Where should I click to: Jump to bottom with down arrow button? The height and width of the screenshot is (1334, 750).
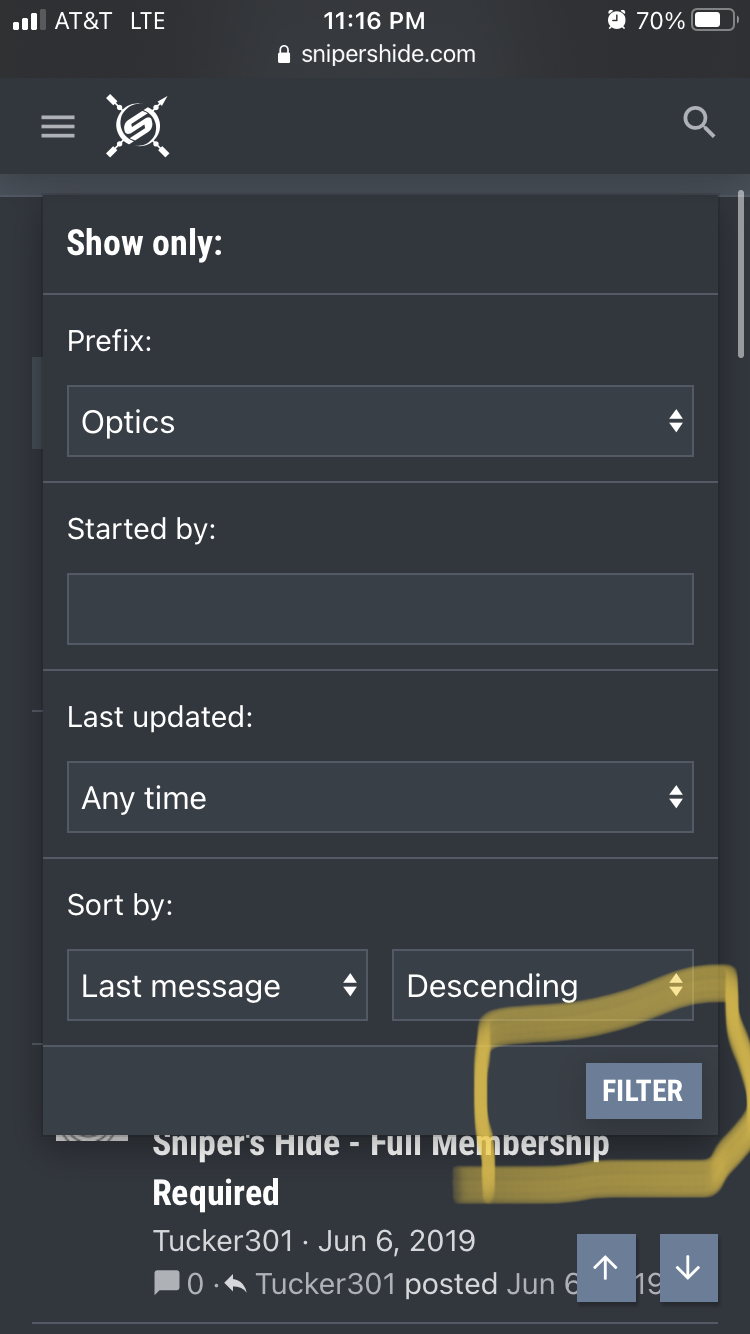(x=688, y=1268)
